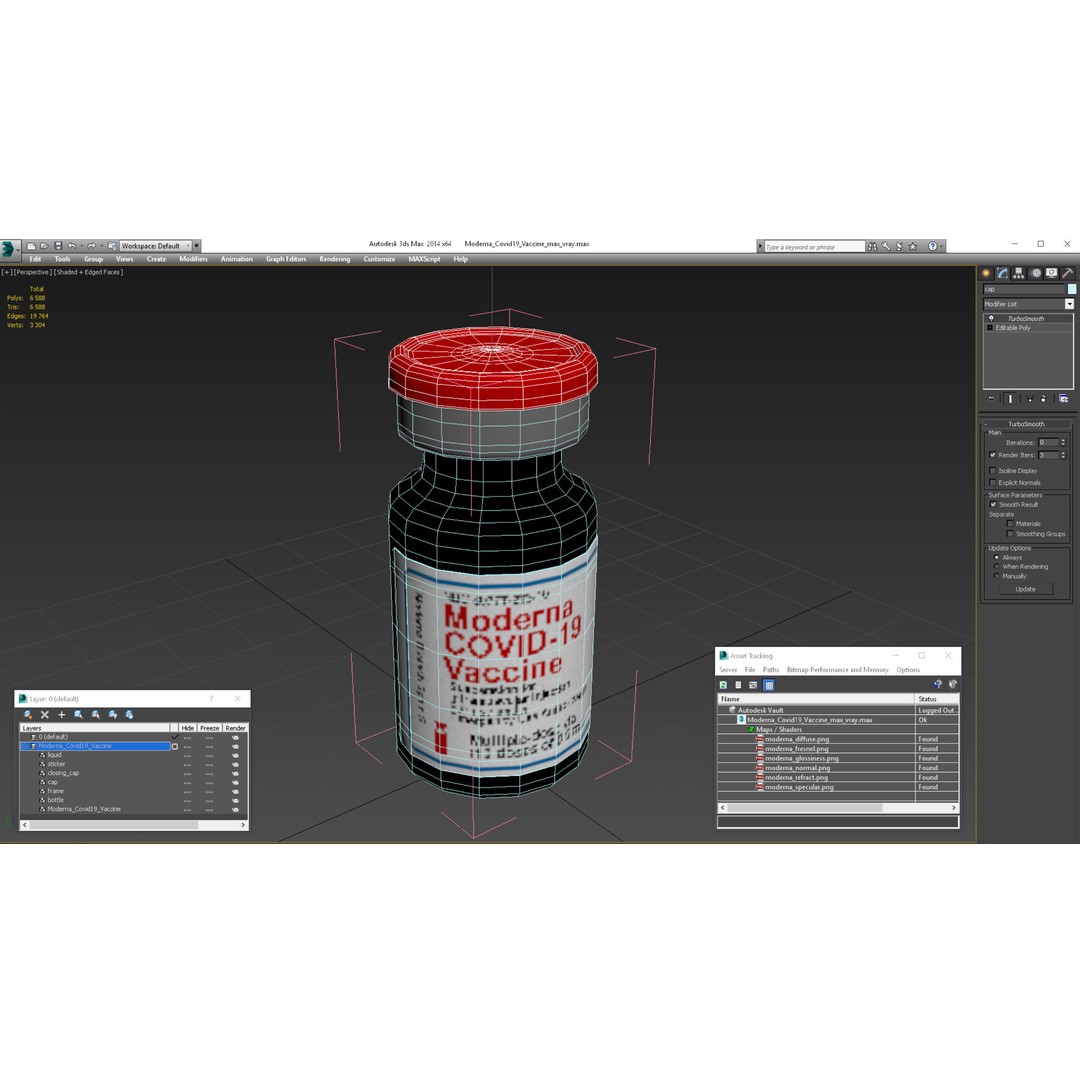Click the Asset Tracking horizontal scrollbar

(x=838, y=807)
